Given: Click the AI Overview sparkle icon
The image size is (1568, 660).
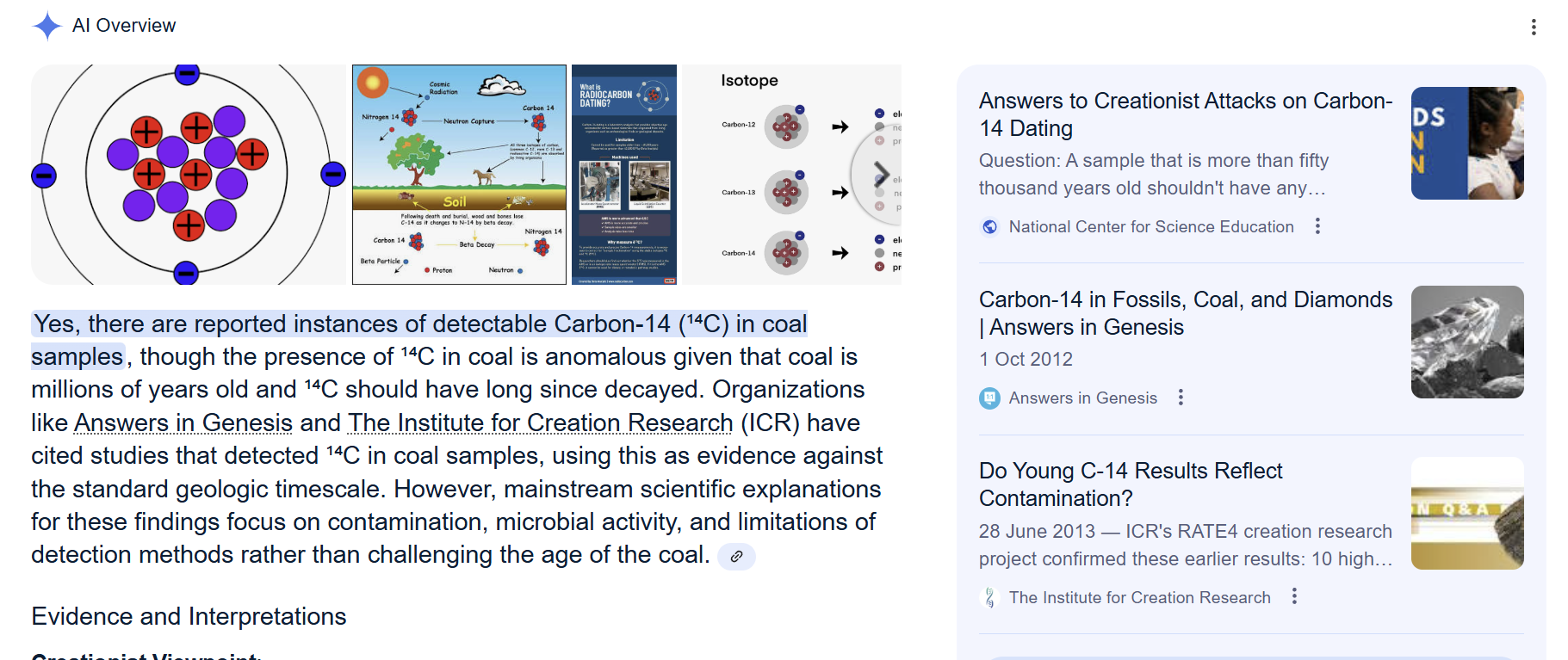Looking at the screenshot, I should [x=47, y=26].
